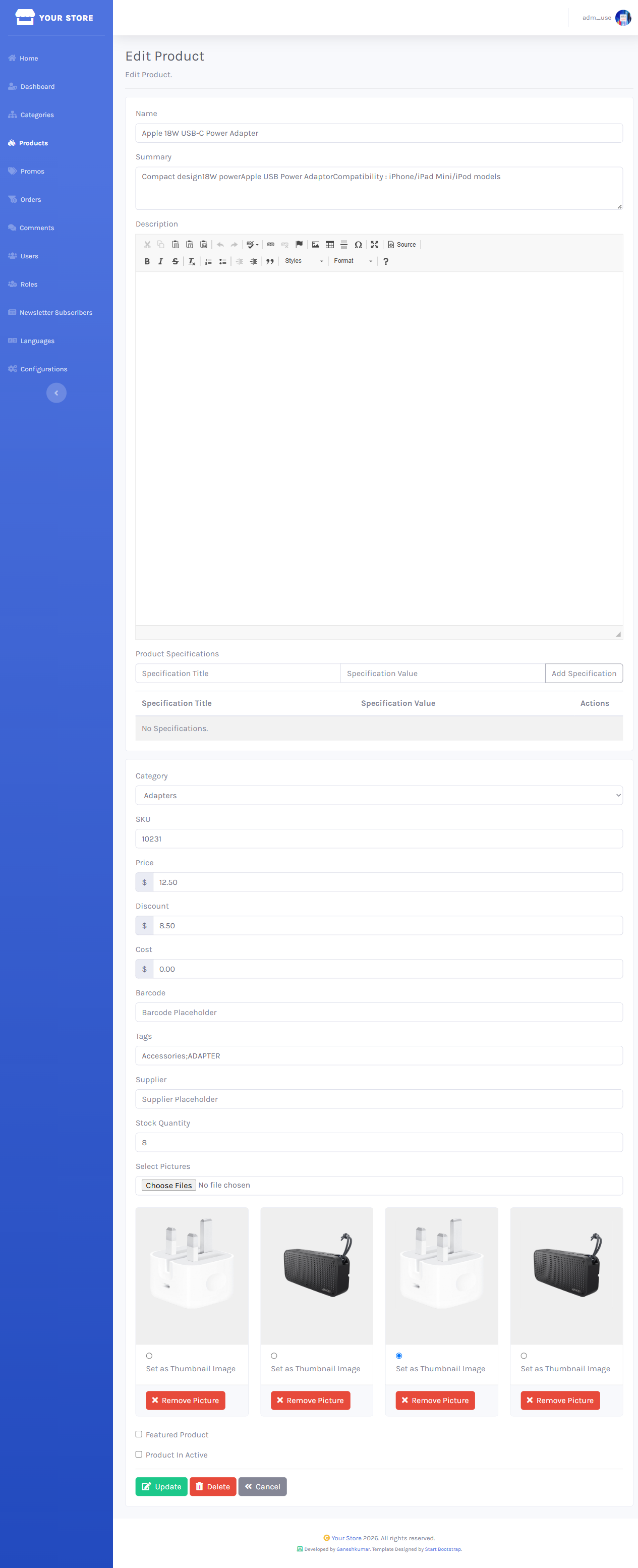Insert a link with the Link icon
This screenshot has height=1568, width=638.
click(x=271, y=245)
